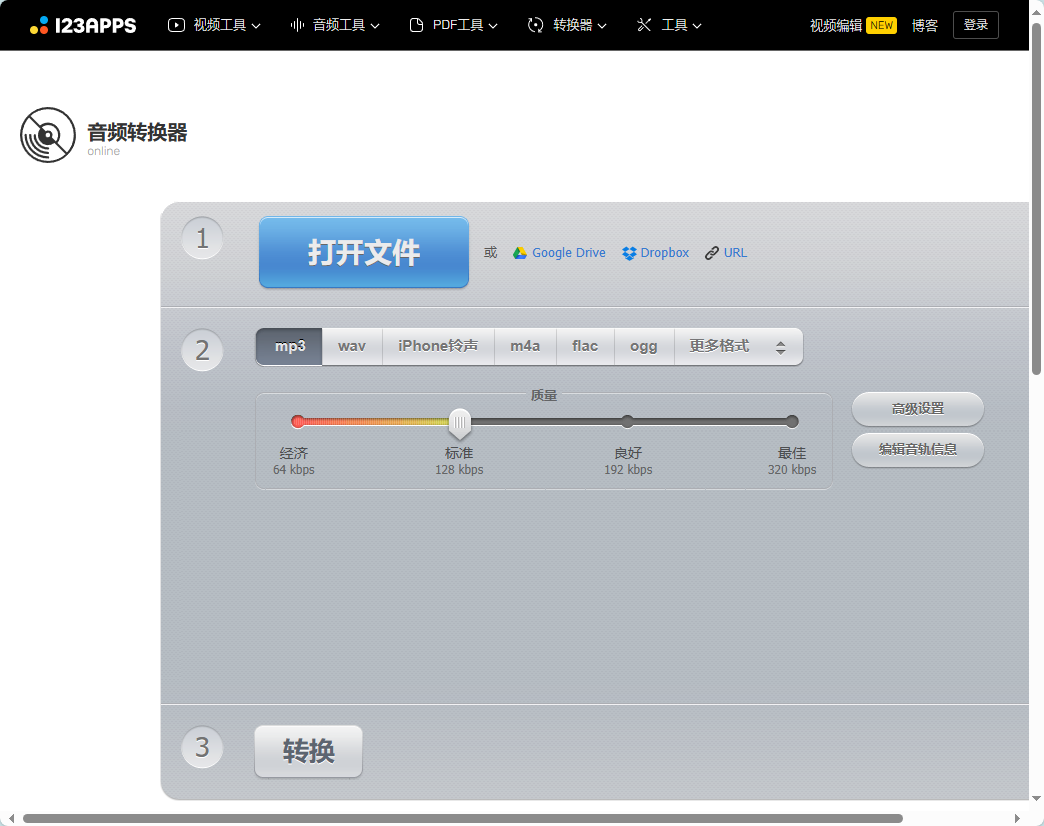Click the Dropbox icon
The image size is (1044, 826).
tap(629, 253)
